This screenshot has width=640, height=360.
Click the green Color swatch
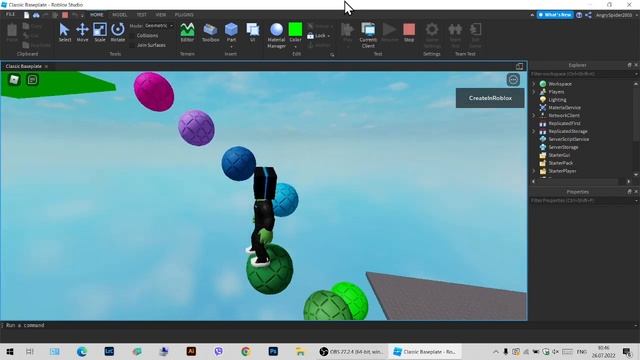[x=295, y=29]
